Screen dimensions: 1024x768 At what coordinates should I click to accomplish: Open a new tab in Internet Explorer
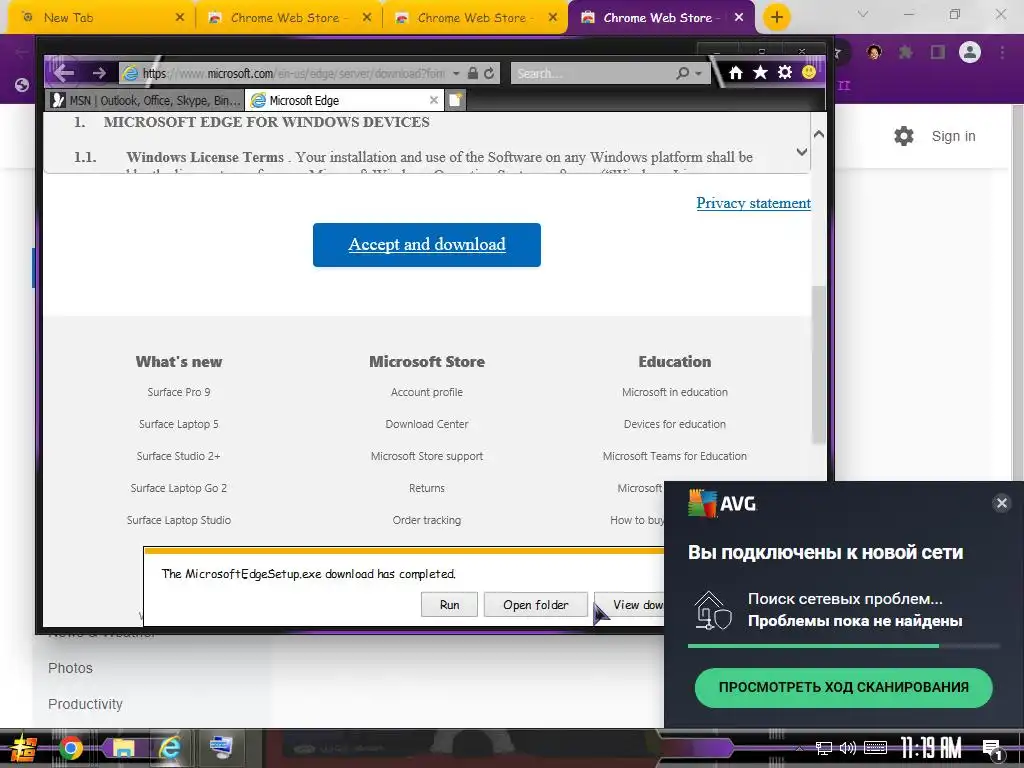pyautogui.click(x=455, y=100)
